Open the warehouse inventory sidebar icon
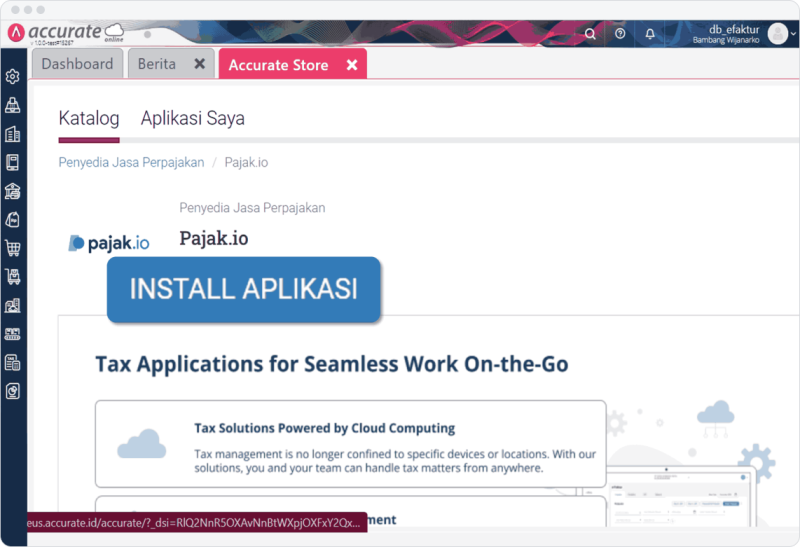Viewport: 800px width, 547px height. [x=13, y=305]
